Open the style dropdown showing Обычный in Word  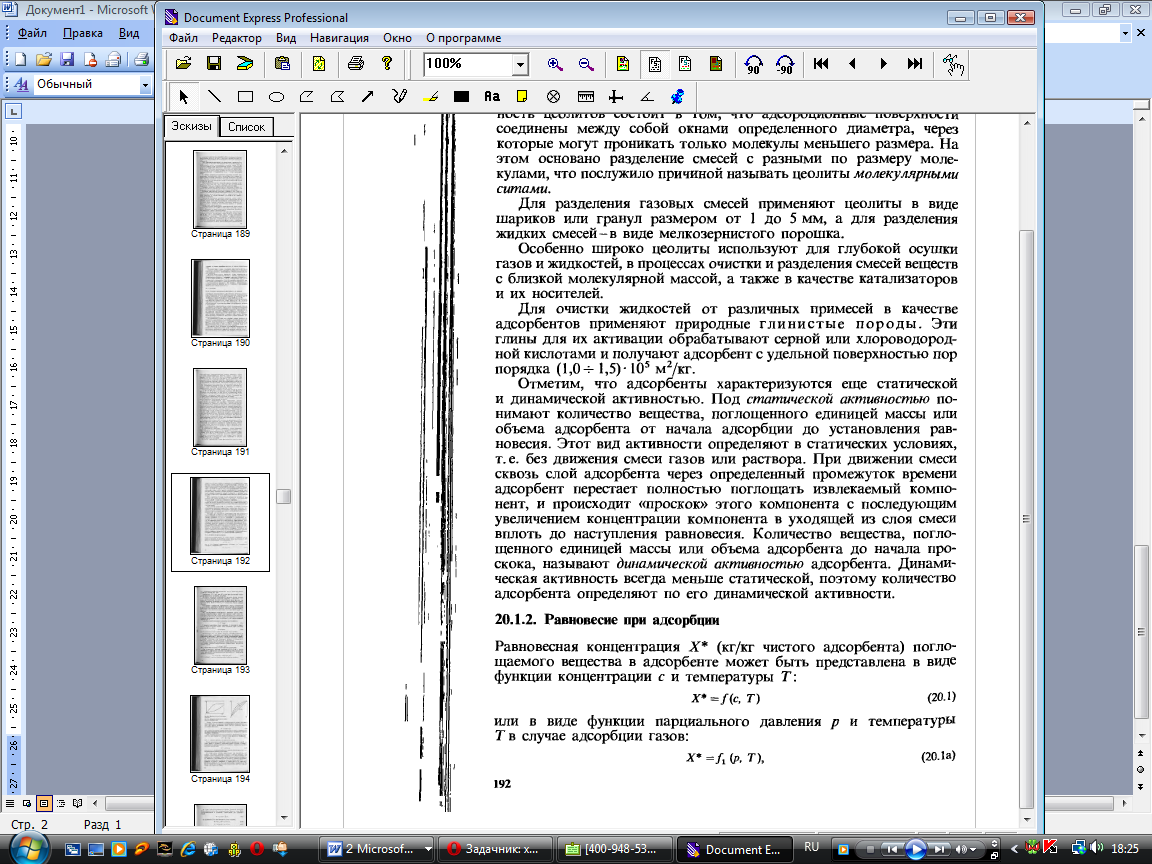(145, 85)
